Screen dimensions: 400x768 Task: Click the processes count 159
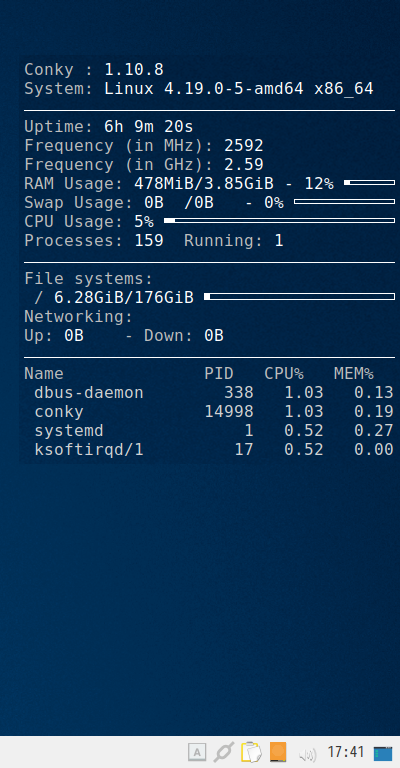click(149, 241)
